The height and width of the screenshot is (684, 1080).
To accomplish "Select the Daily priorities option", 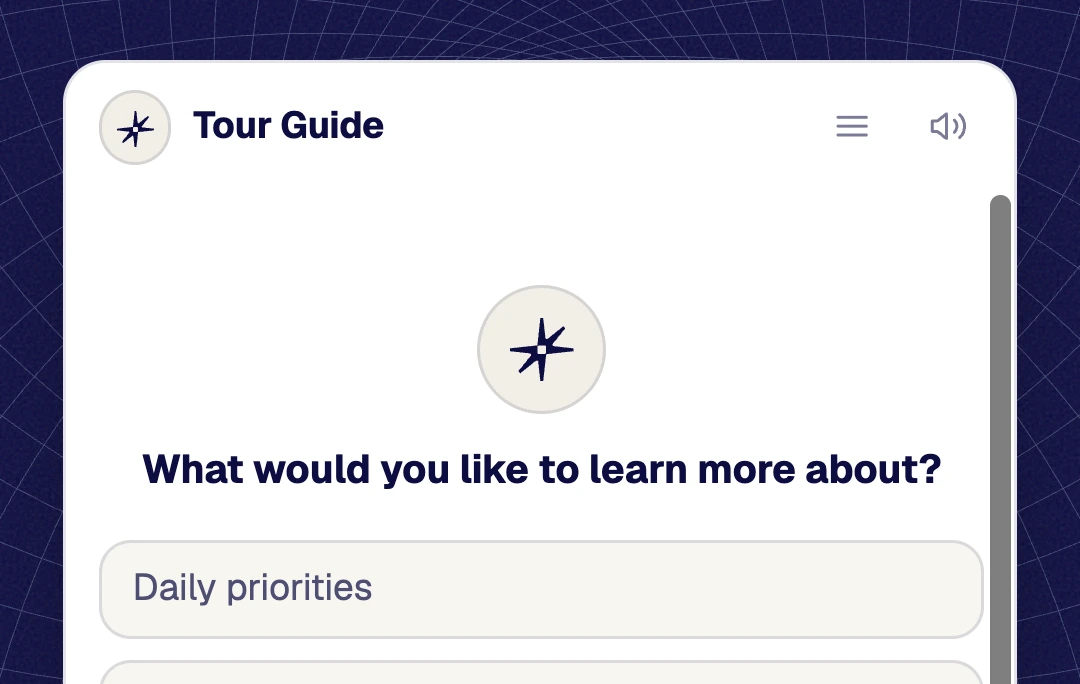I will click(541, 590).
